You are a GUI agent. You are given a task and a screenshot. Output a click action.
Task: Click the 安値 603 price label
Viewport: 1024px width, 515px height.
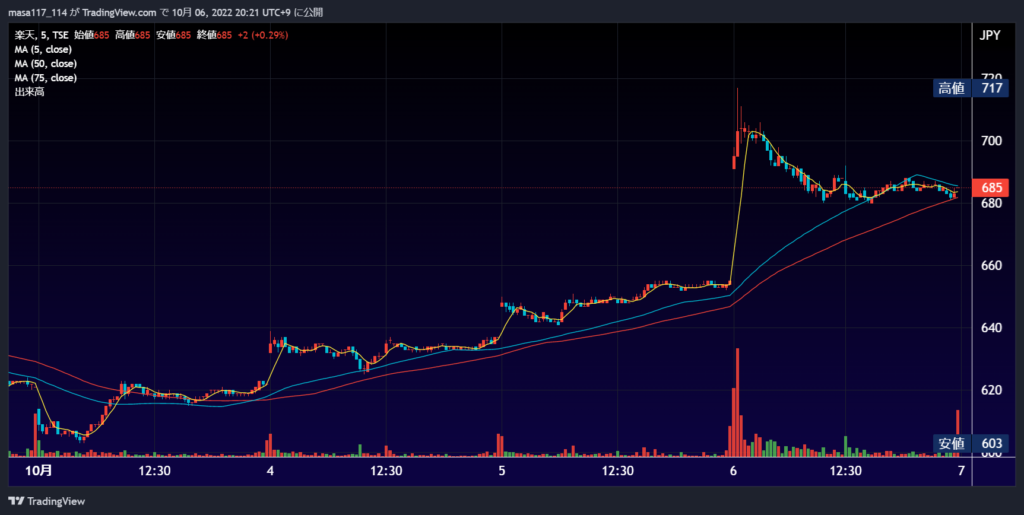click(x=970, y=444)
